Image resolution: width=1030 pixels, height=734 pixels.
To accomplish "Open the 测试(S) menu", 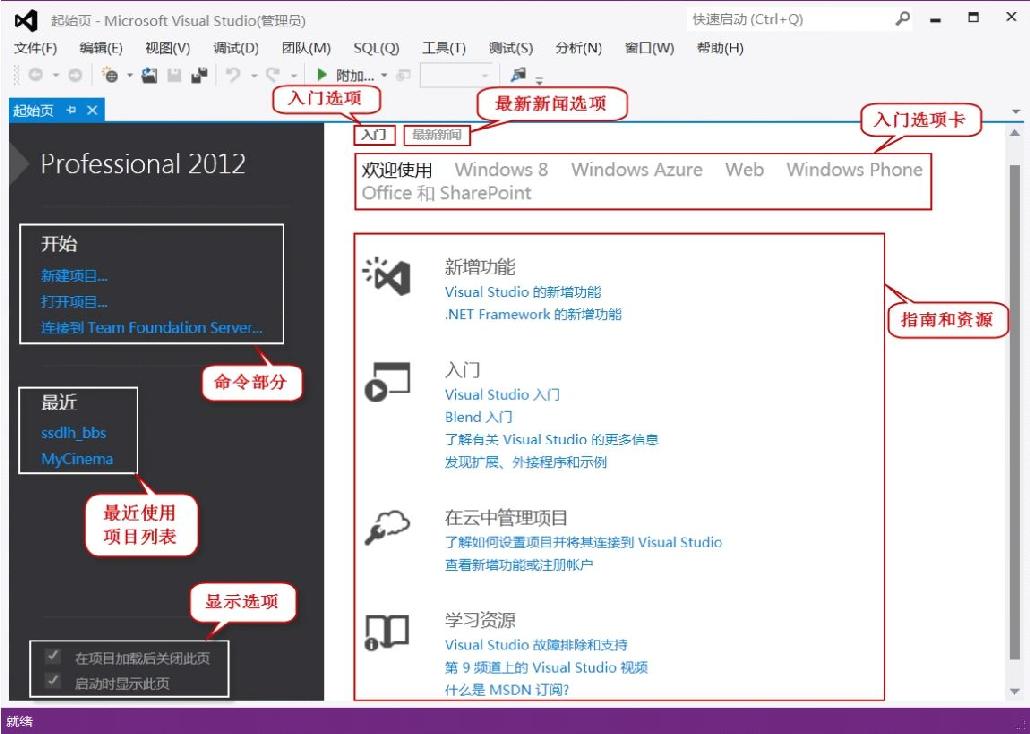I will coord(511,48).
